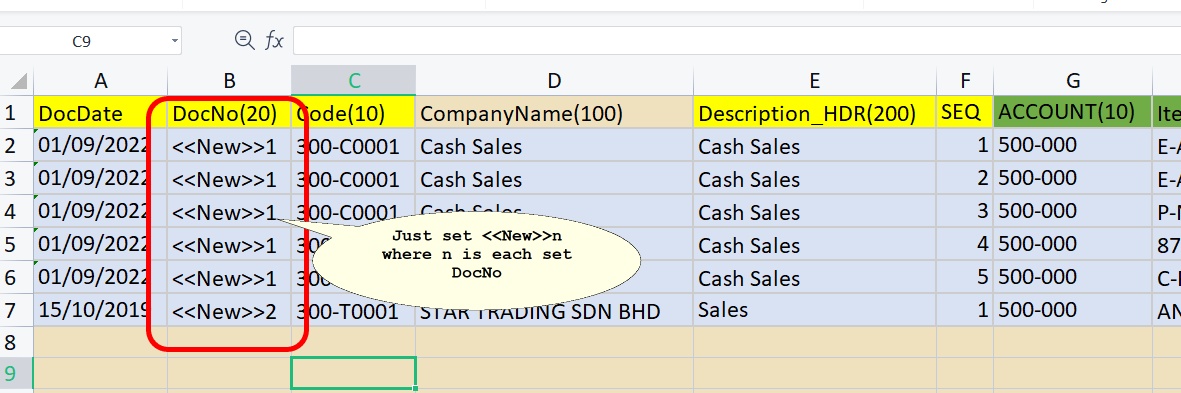Click the SEQ header cell
The width and height of the screenshot is (1181, 393).
point(965,112)
